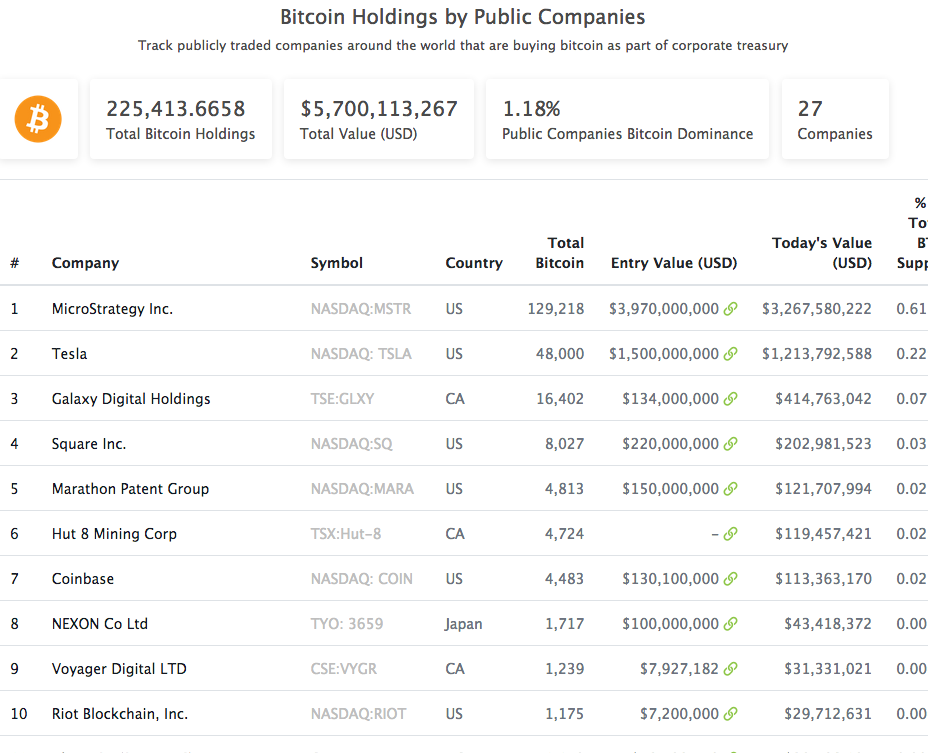Click the $7,927,182 entry value

tap(679, 668)
